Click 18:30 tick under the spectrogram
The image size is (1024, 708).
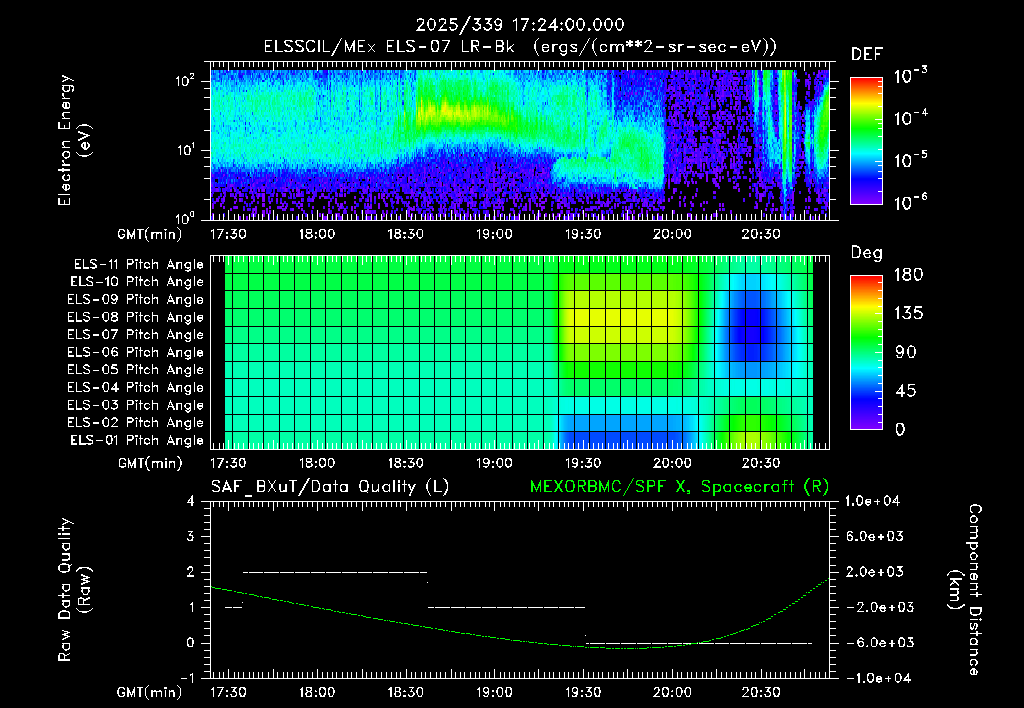(406, 234)
